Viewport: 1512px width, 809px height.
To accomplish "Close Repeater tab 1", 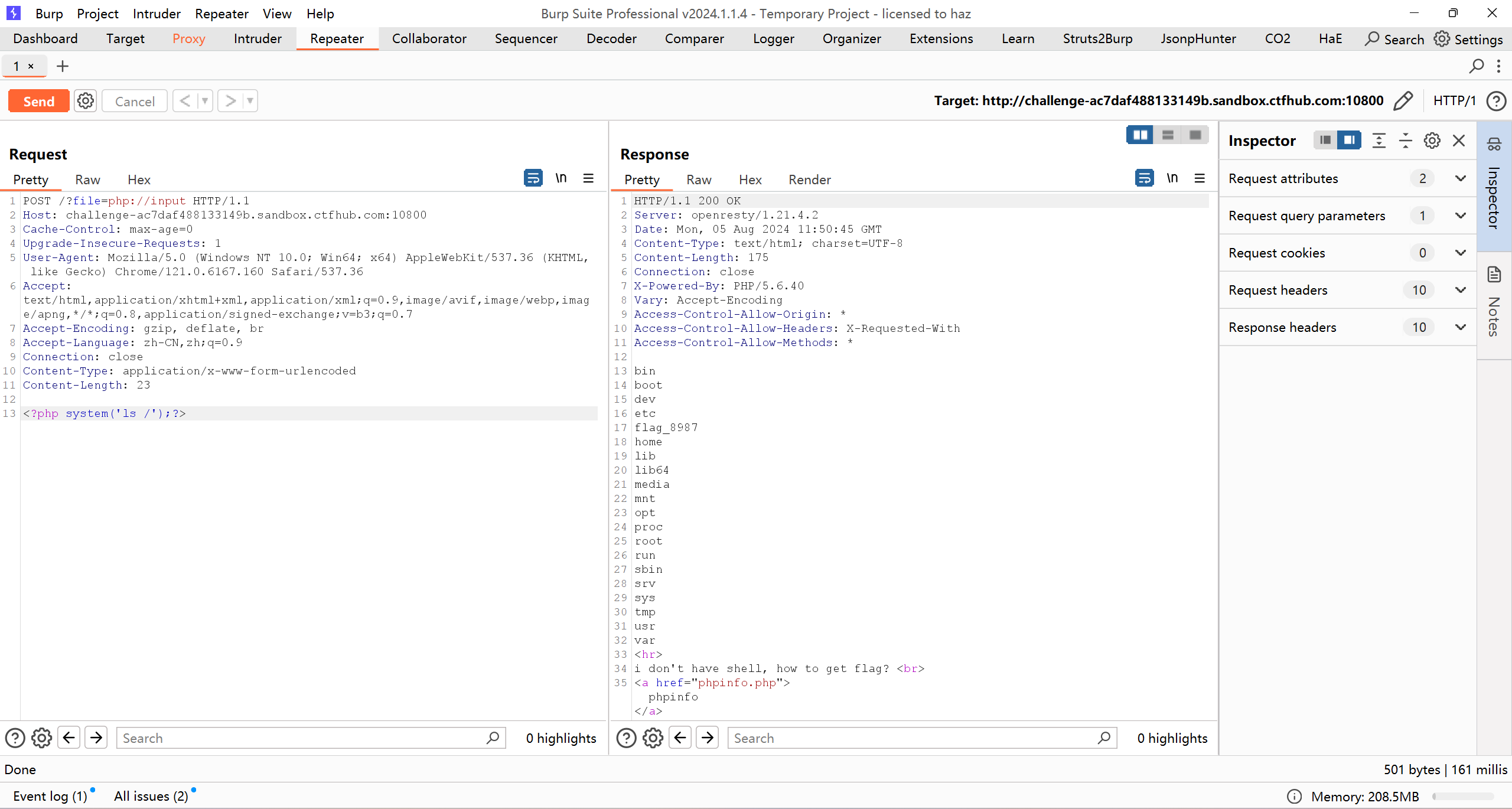I will 31,66.
